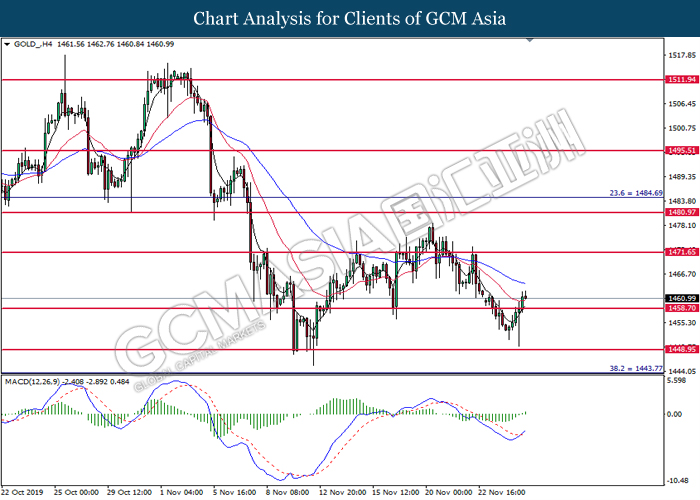
Task: Click the 1466.70 price axis value
Action: pyautogui.click(x=682, y=274)
